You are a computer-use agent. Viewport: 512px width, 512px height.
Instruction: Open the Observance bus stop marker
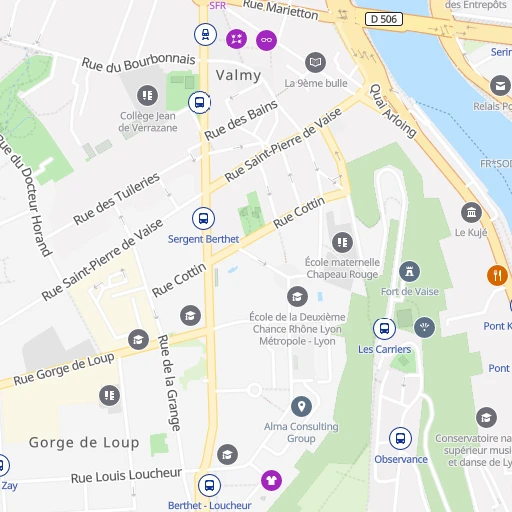tap(400, 438)
